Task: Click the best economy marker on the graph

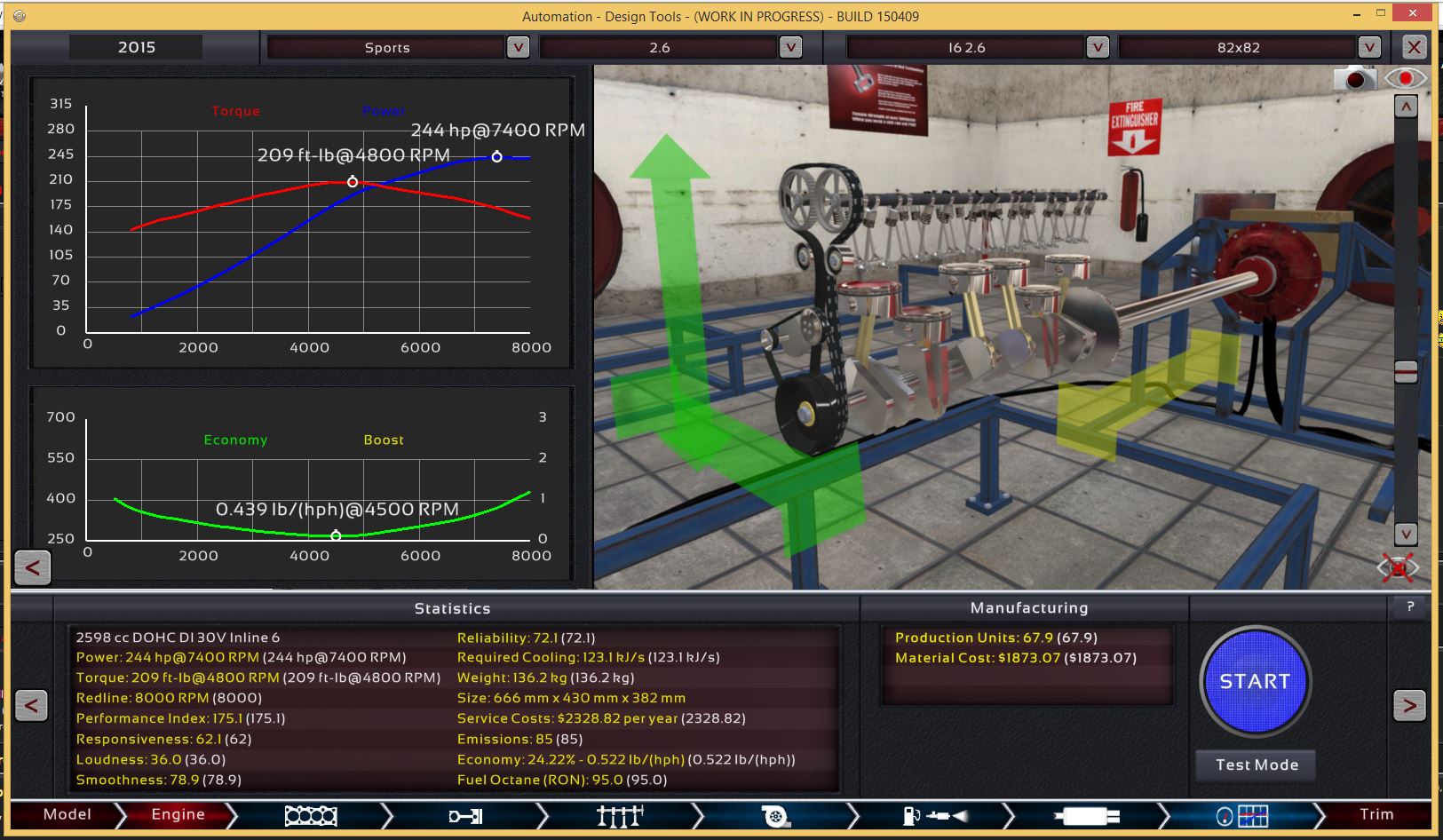Action: point(336,535)
